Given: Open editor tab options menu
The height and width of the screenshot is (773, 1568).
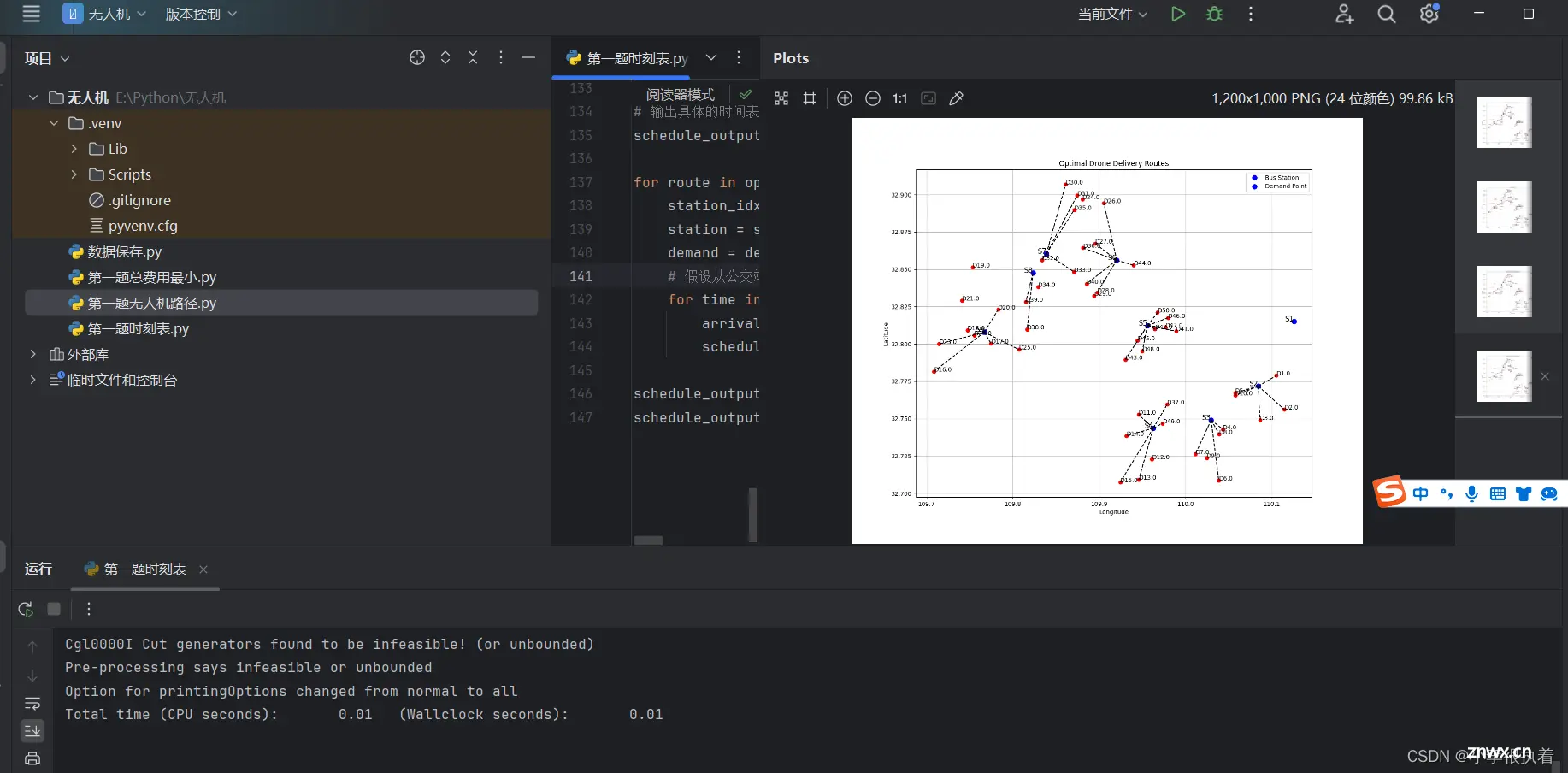Looking at the screenshot, I should (x=739, y=57).
